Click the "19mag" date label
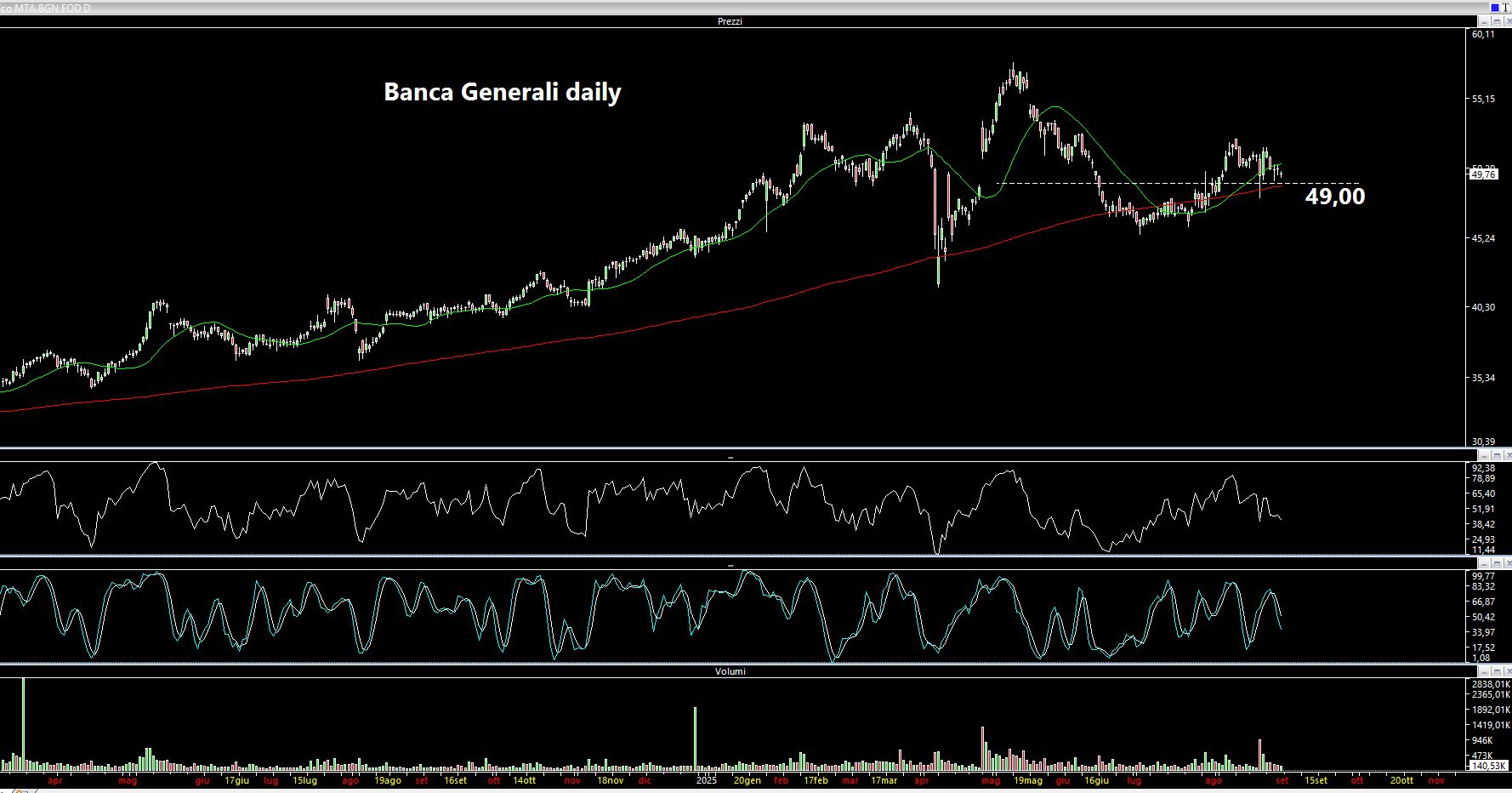Screen dimensions: 1512x793 click(1028, 780)
